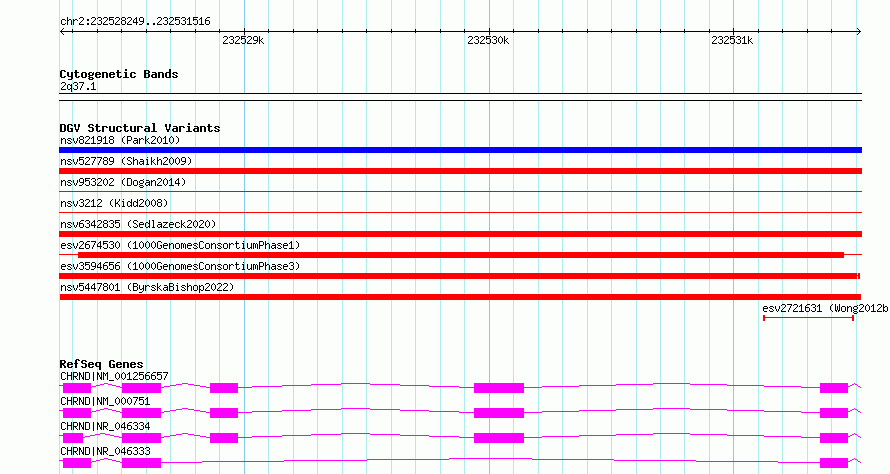The image size is (890, 474).
Task: Select the red esv3594656 variant bar
Action: tap(459, 276)
